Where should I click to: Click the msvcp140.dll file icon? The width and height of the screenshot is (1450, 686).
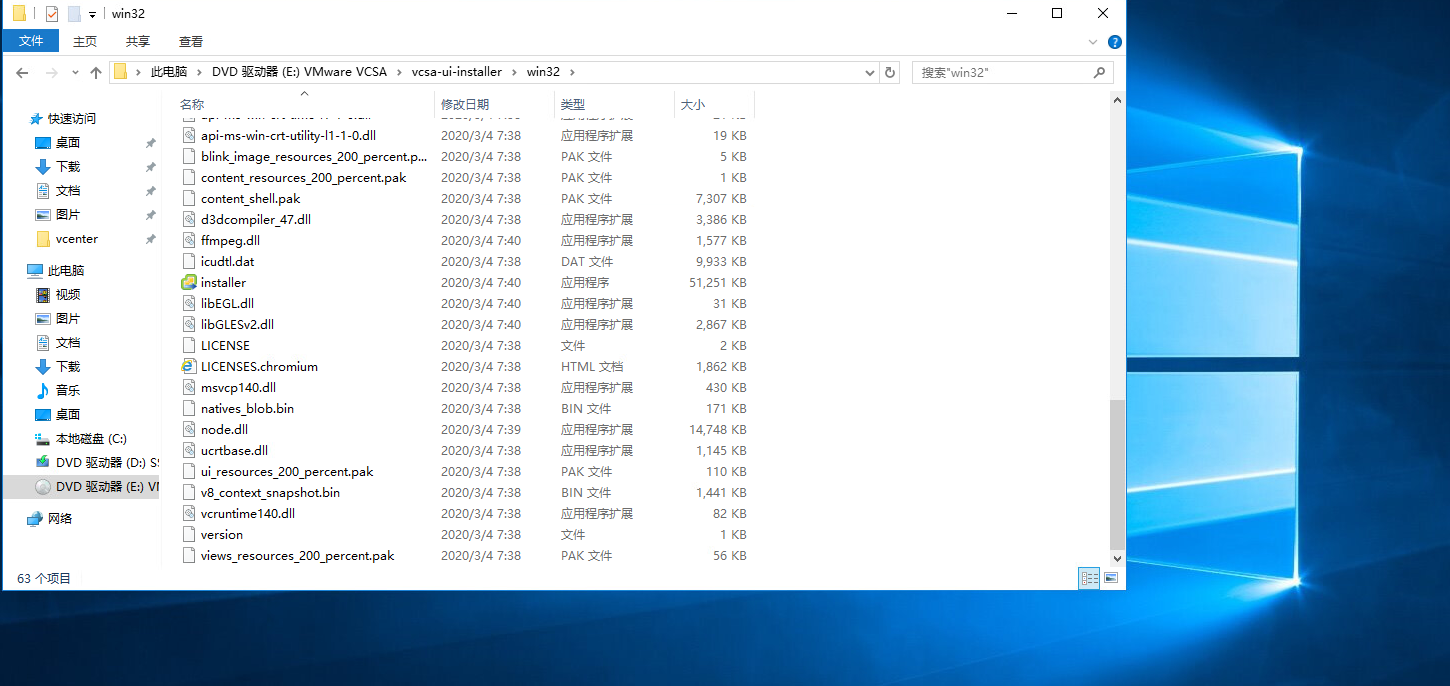[x=189, y=387]
